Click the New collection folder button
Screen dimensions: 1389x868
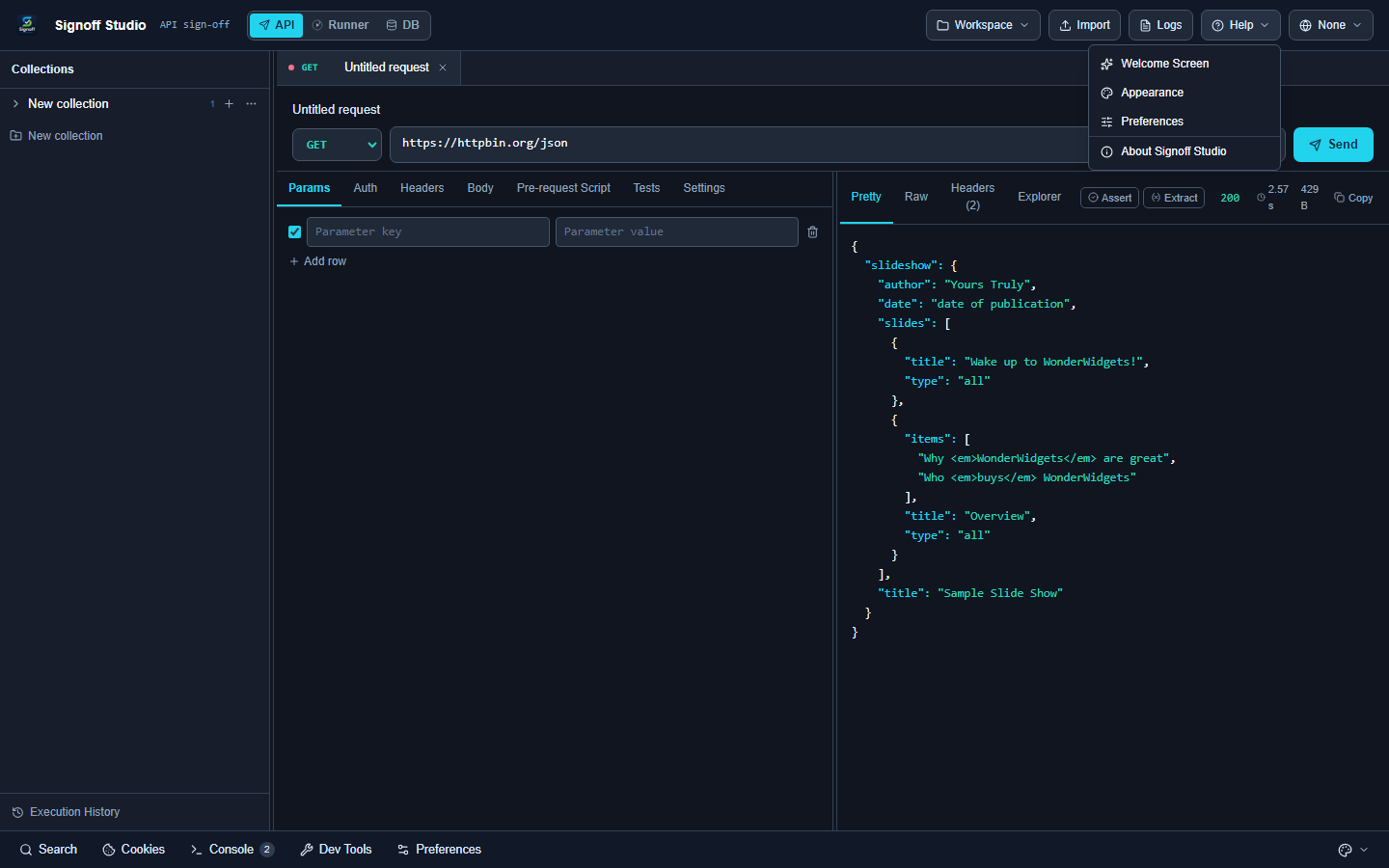point(56,136)
